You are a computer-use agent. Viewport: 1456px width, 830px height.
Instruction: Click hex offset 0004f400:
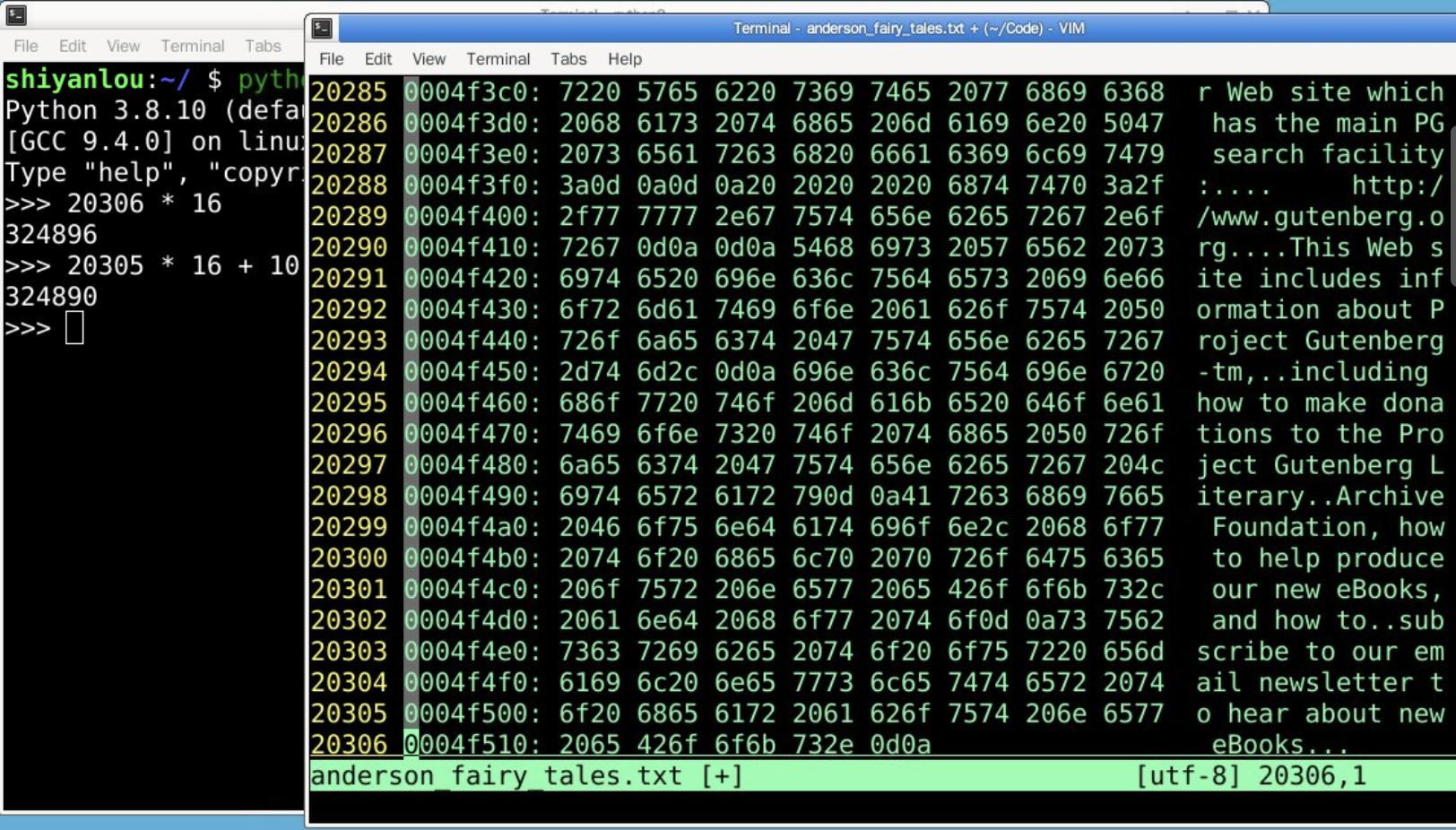point(472,217)
